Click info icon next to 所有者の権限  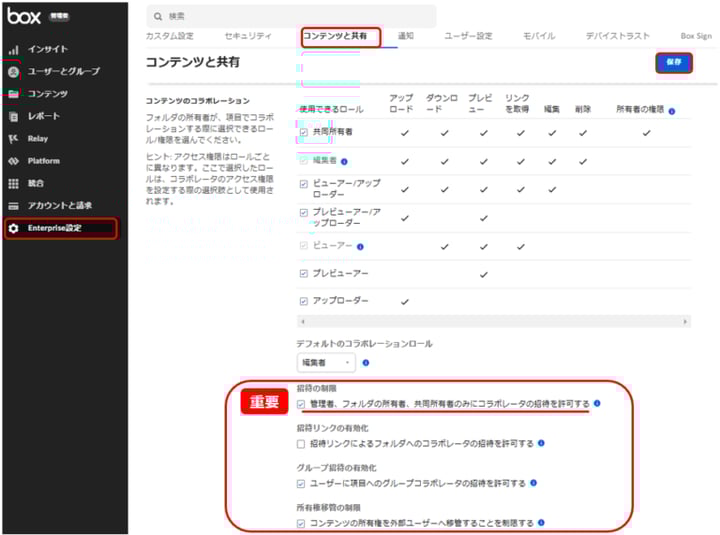tap(671, 110)
